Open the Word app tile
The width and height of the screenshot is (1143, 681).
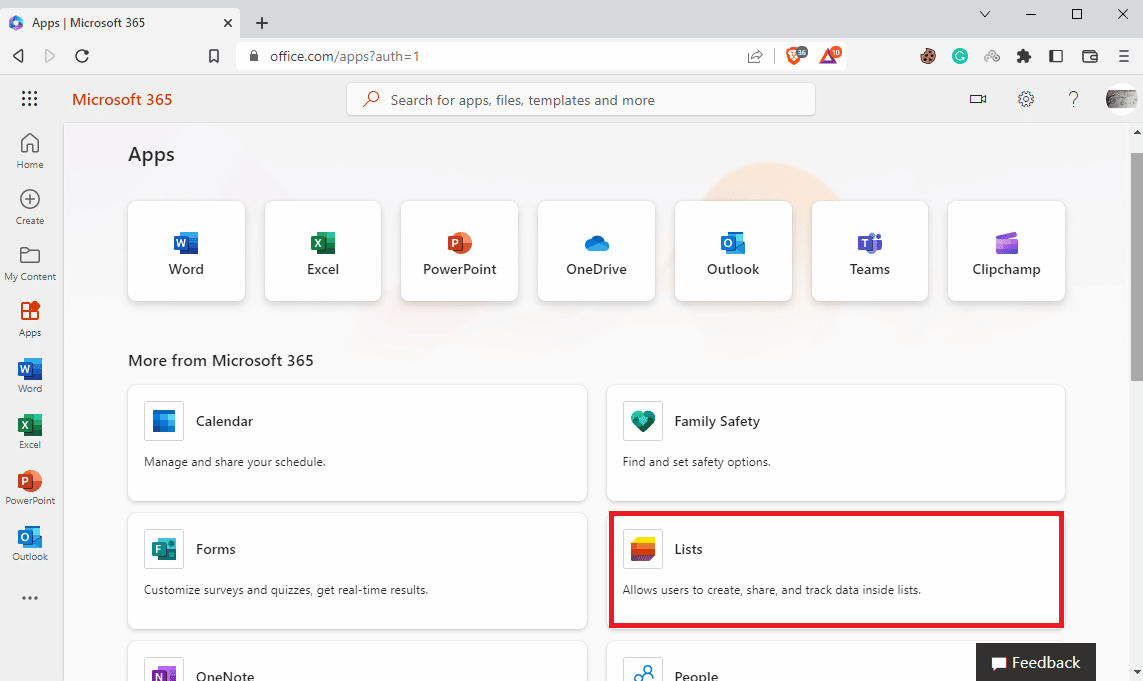point(186,251)
